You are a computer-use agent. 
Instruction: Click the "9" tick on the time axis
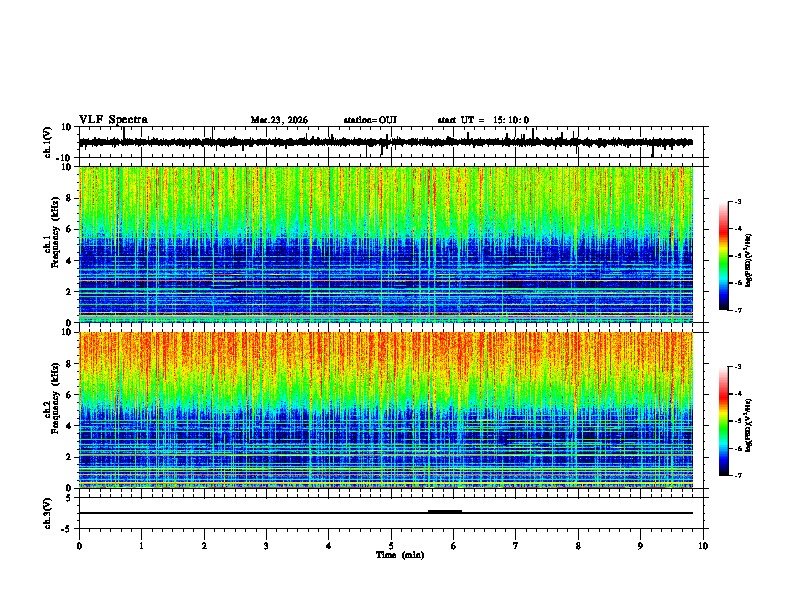click(x=640, y=546)
